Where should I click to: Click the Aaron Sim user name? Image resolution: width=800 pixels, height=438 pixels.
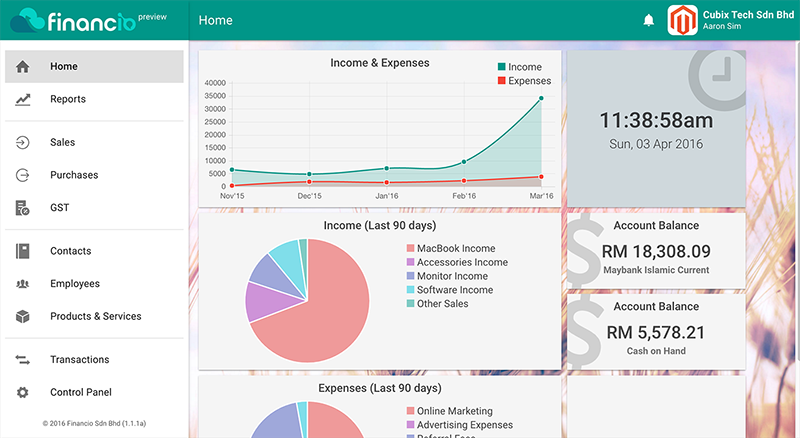[x=722, y=27]
